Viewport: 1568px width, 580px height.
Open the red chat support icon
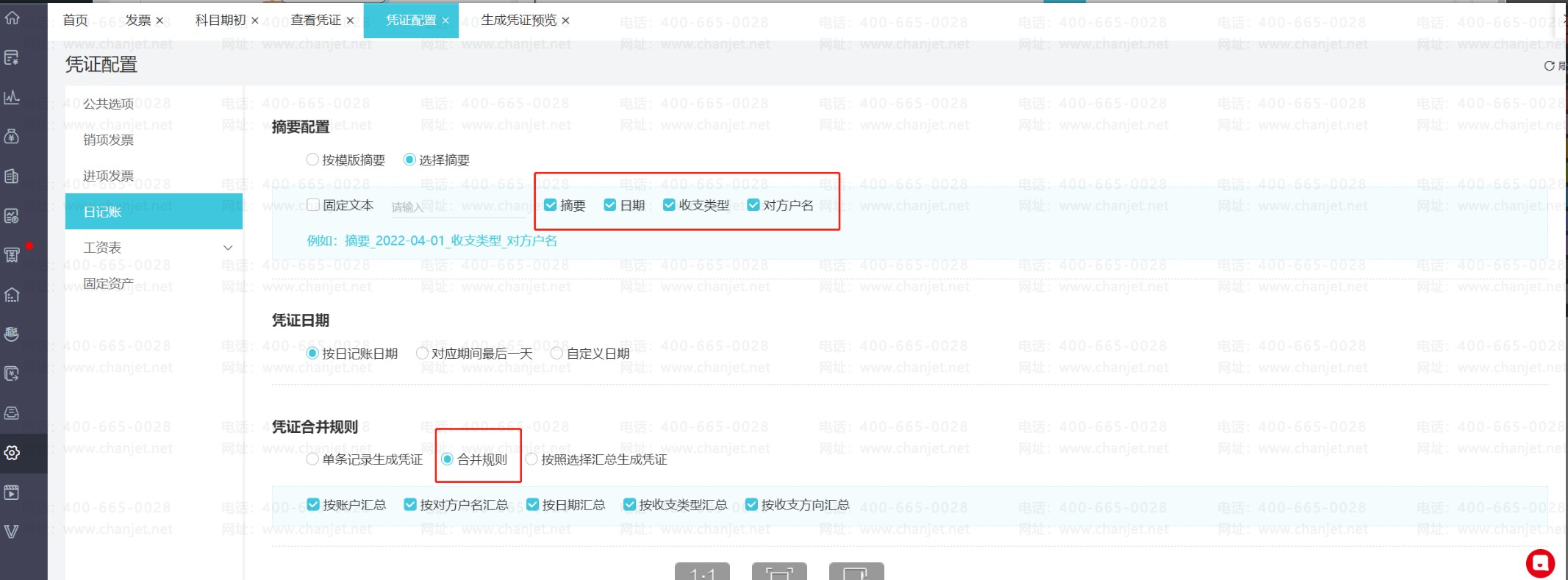coord(1540,564)
